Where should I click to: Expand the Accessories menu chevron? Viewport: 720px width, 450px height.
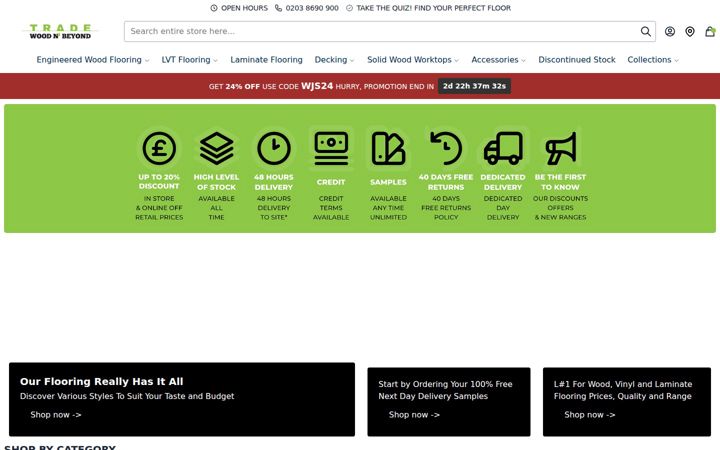tap(523, 60)
